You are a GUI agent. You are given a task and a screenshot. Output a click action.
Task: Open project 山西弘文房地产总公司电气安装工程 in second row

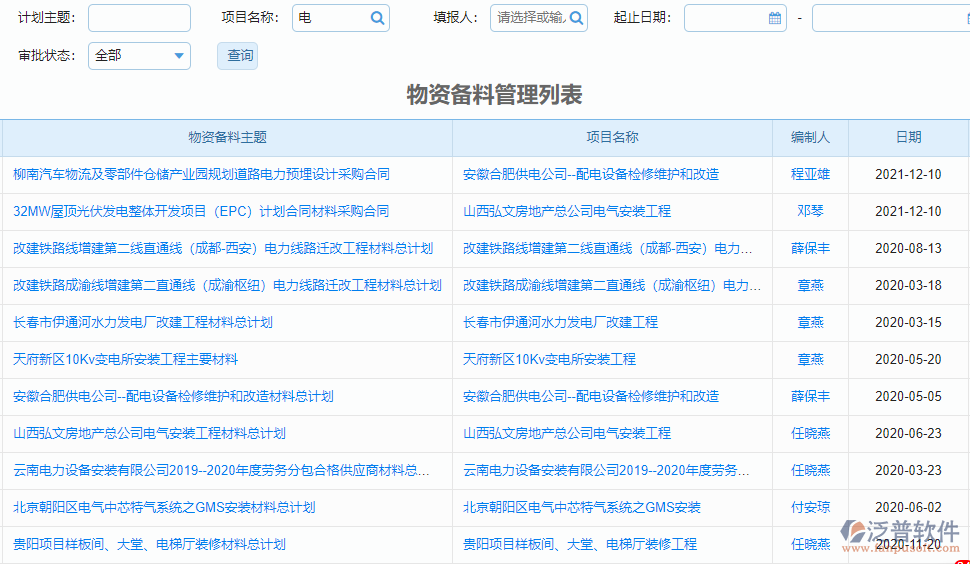567,211
